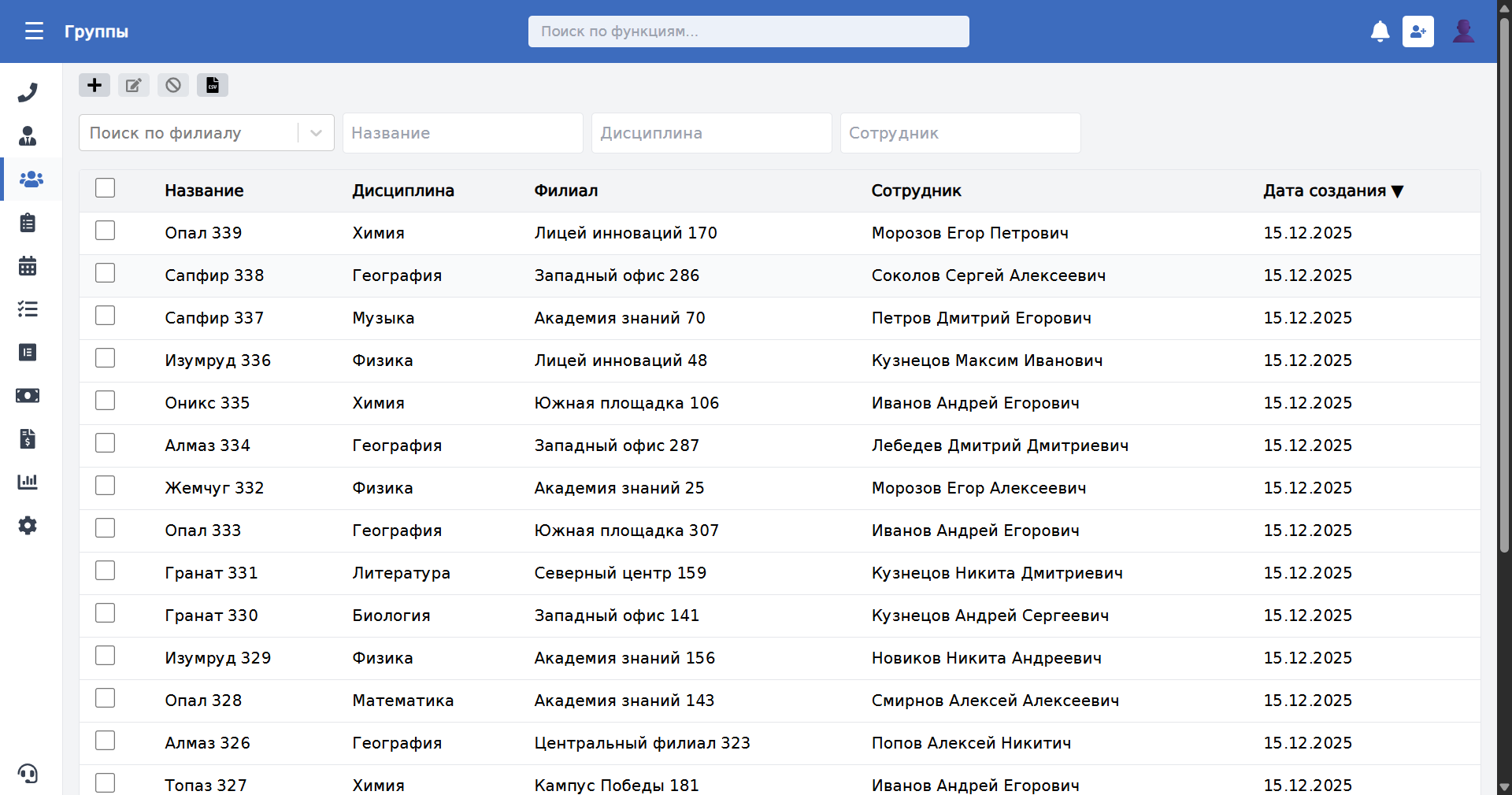Image resolution: width=1512 pixels, height=795 pixels.
Task: Open notifications bell icon
Action: tap(1380, 31)
